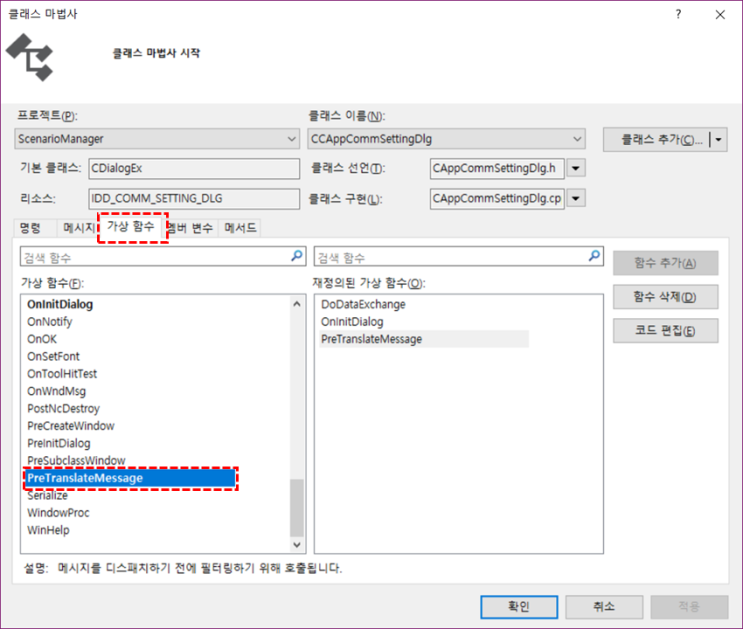743x629 pixels.
Task: Click scroll down arrow in virtual functions list
Action: point(297,545)
